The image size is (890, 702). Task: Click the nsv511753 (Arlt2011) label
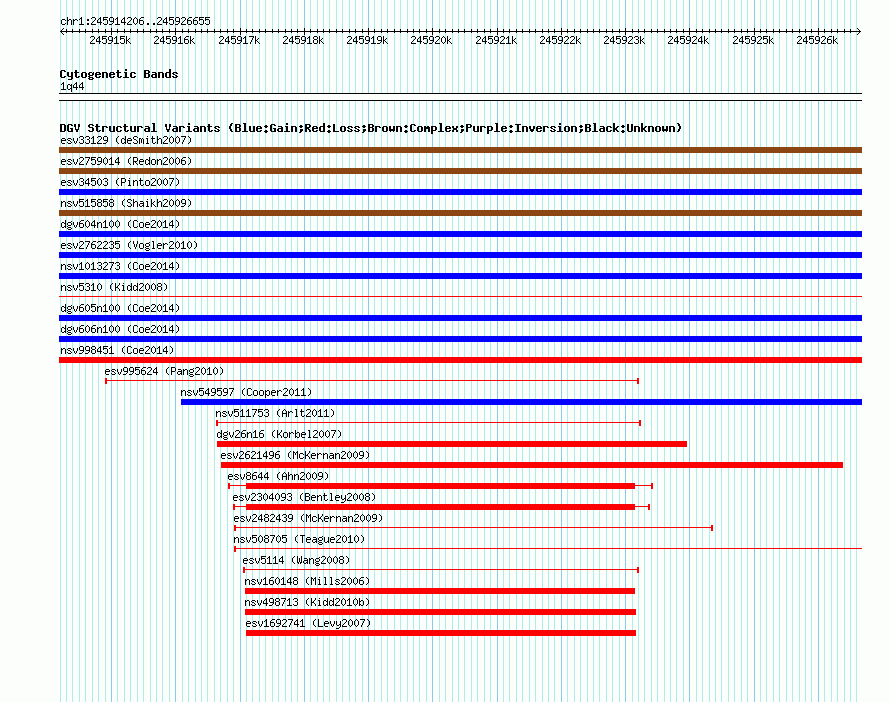click(x=275, y=413)
